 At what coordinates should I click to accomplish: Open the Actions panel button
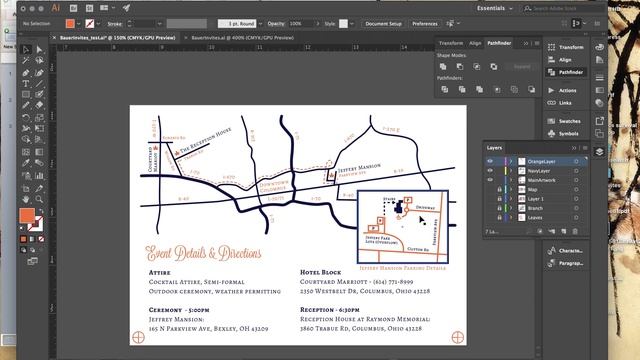coord(567,90)
